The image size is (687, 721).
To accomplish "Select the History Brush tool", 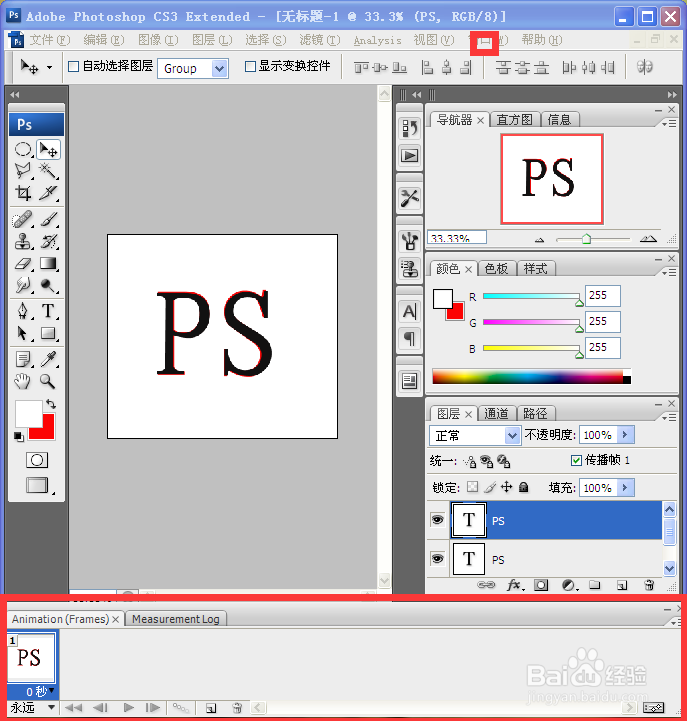I will pyautogui.click(x=48, y=241).
